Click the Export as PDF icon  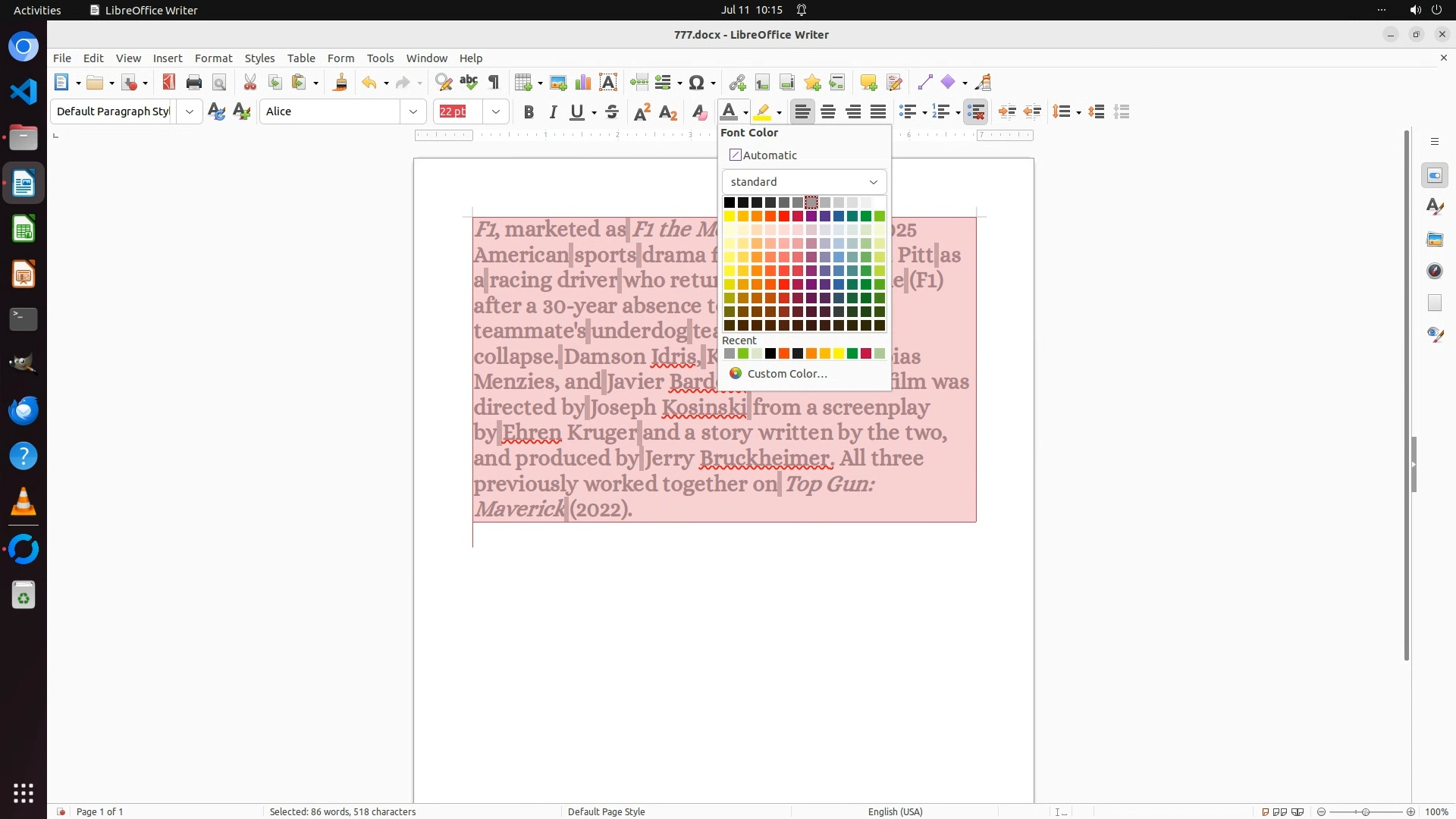[x=168, y=83]
